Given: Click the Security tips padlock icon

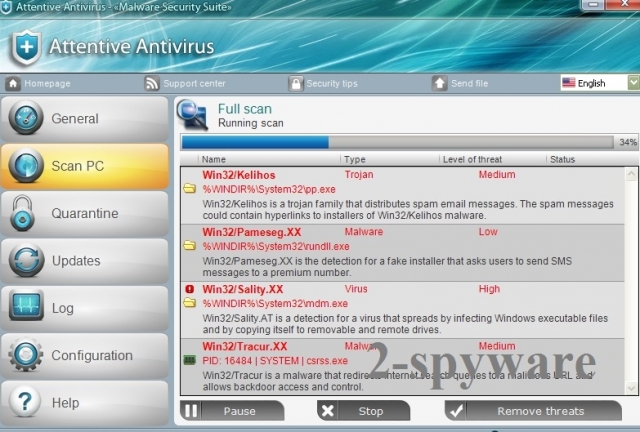Looking at the screenshot, I should coord(296,84).
